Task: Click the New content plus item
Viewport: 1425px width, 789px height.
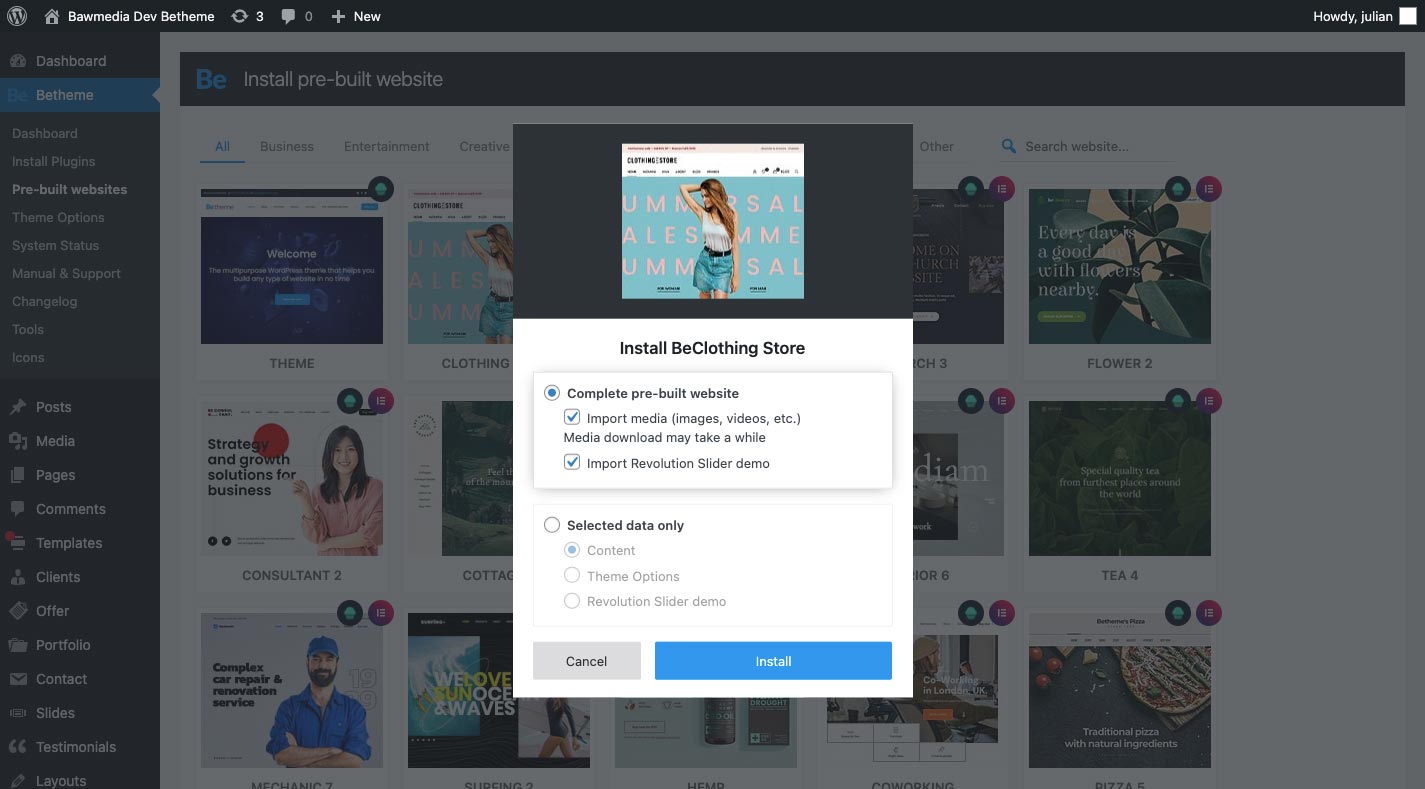Action: tap(356, 16)
